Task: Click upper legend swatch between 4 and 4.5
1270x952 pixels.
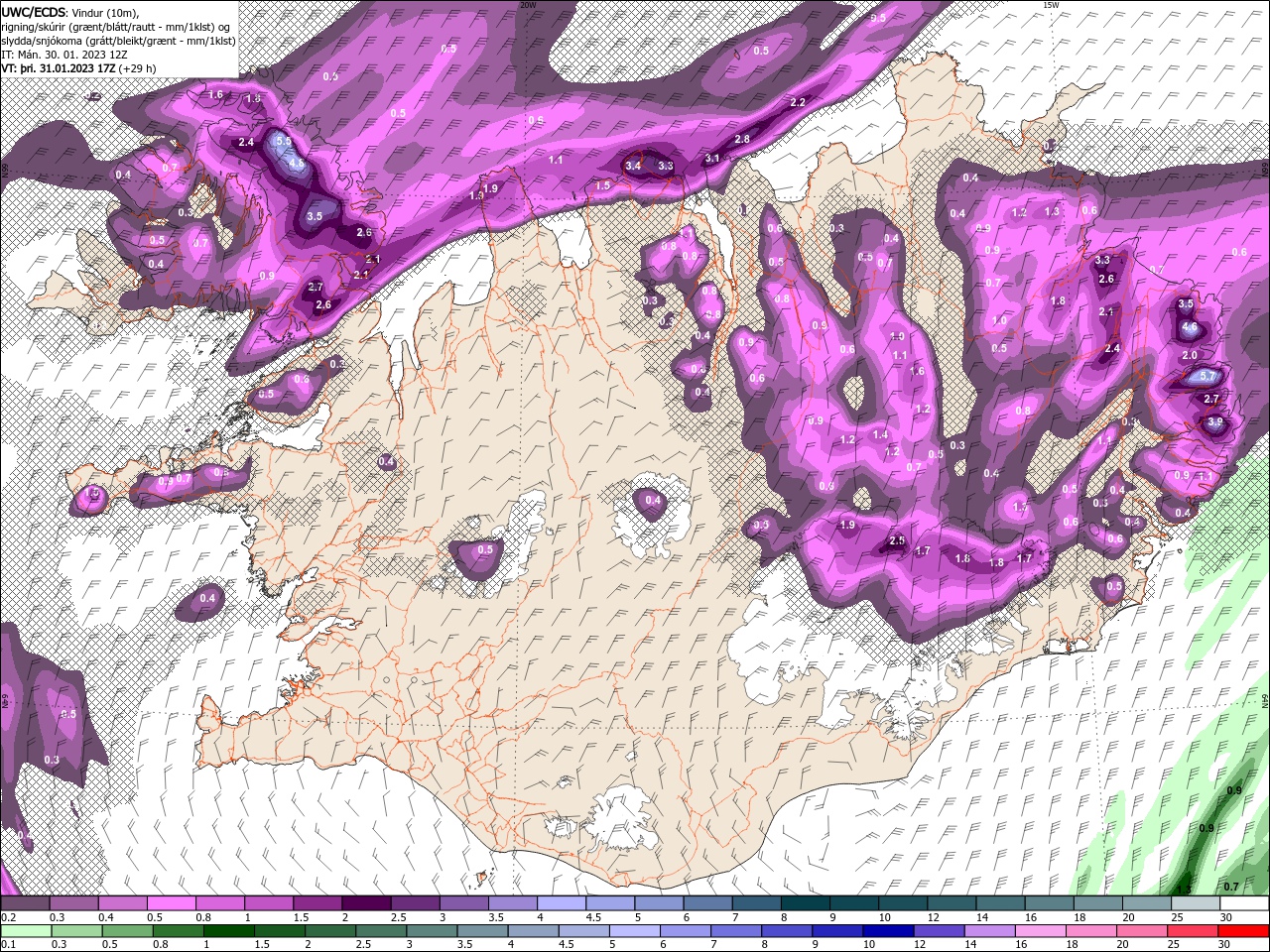Action: (x=562, y=903)
